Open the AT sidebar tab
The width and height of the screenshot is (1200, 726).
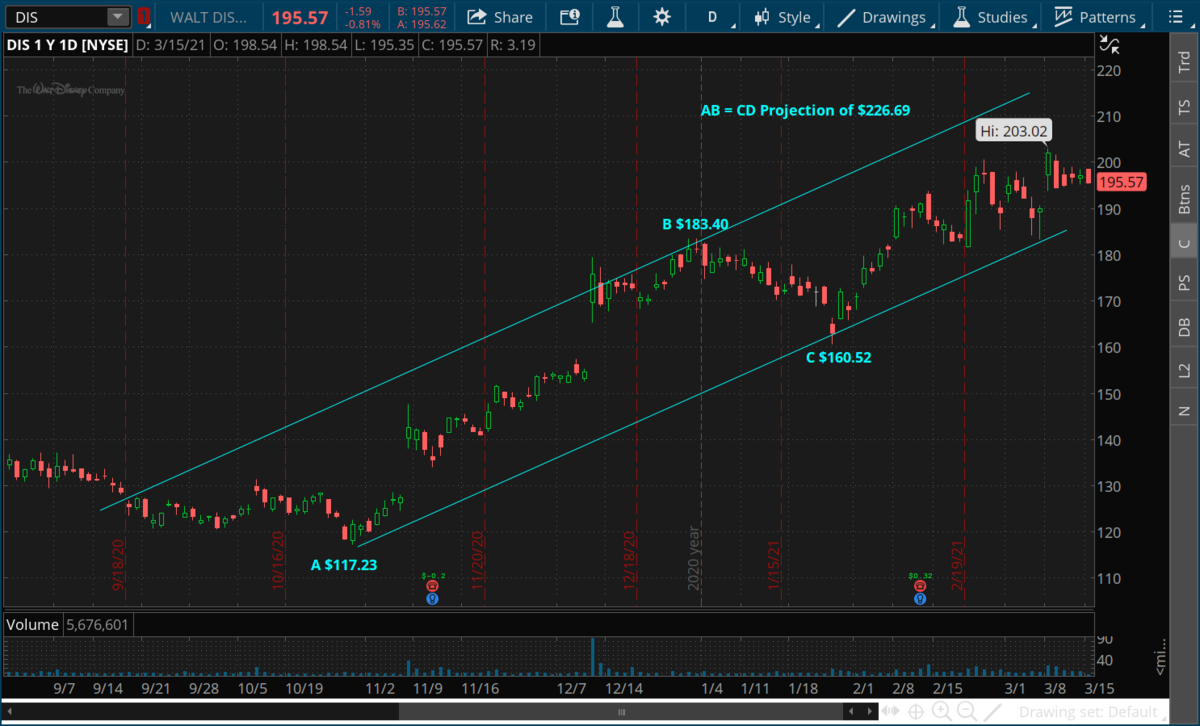(1184, 149)
